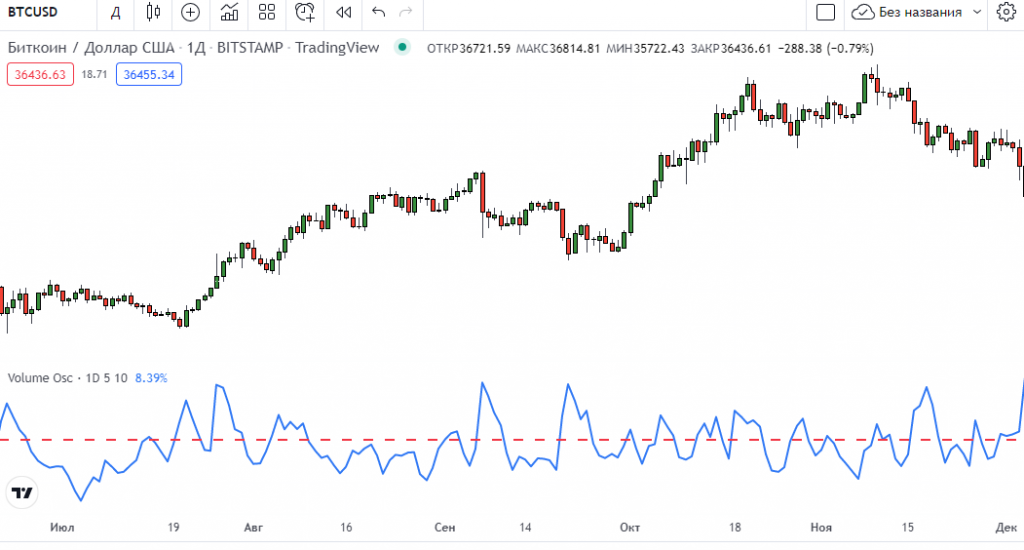Click the МАКС 36814.81 high value
1024x550 pixels.
[558, 48]
